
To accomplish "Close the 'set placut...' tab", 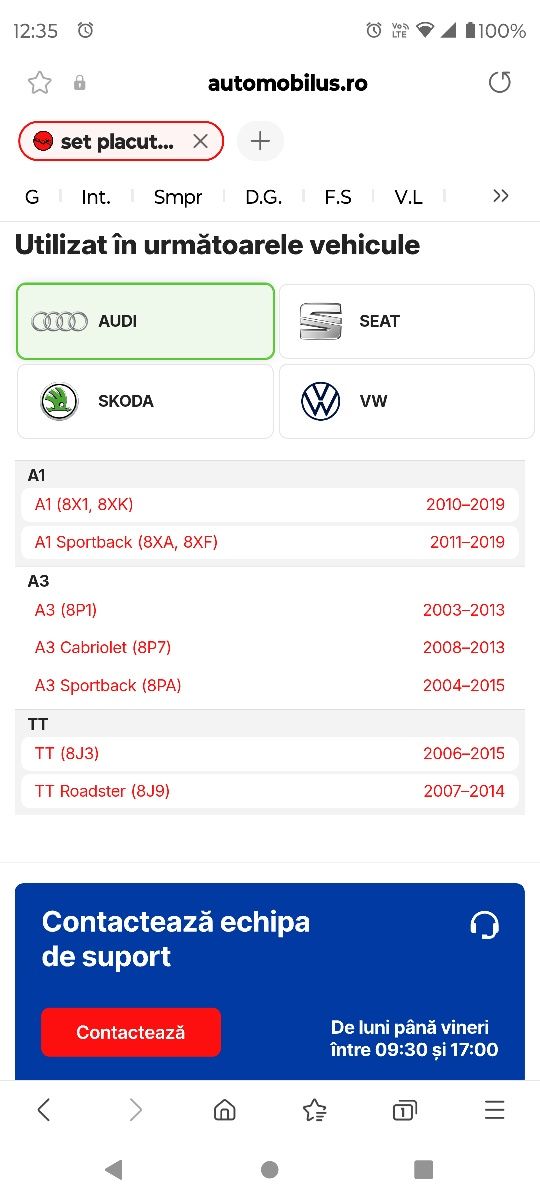I will 200,141.
